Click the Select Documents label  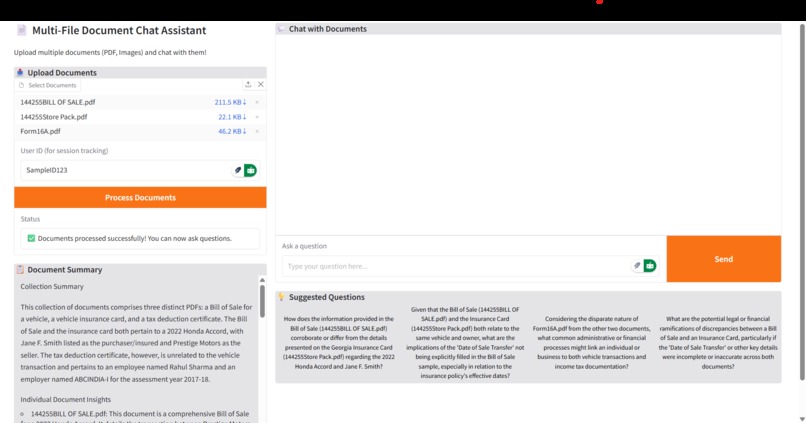[52, 85]
